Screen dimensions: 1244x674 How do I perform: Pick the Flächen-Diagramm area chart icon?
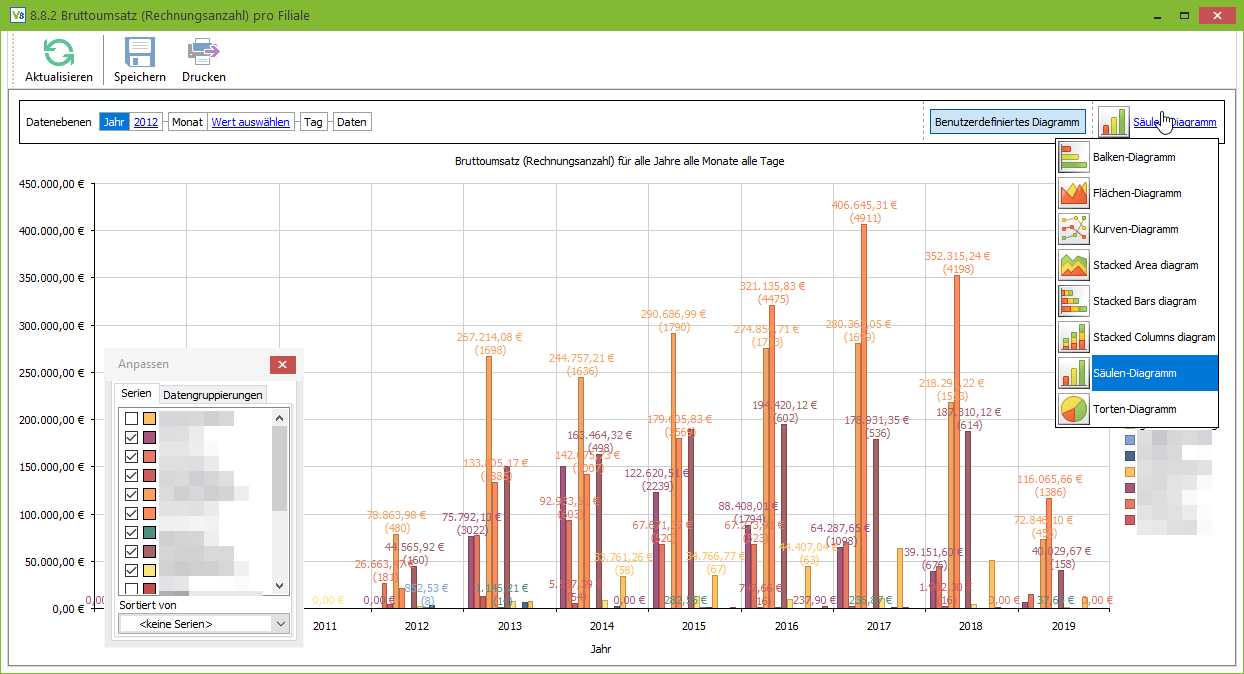tap(1074, 193)
